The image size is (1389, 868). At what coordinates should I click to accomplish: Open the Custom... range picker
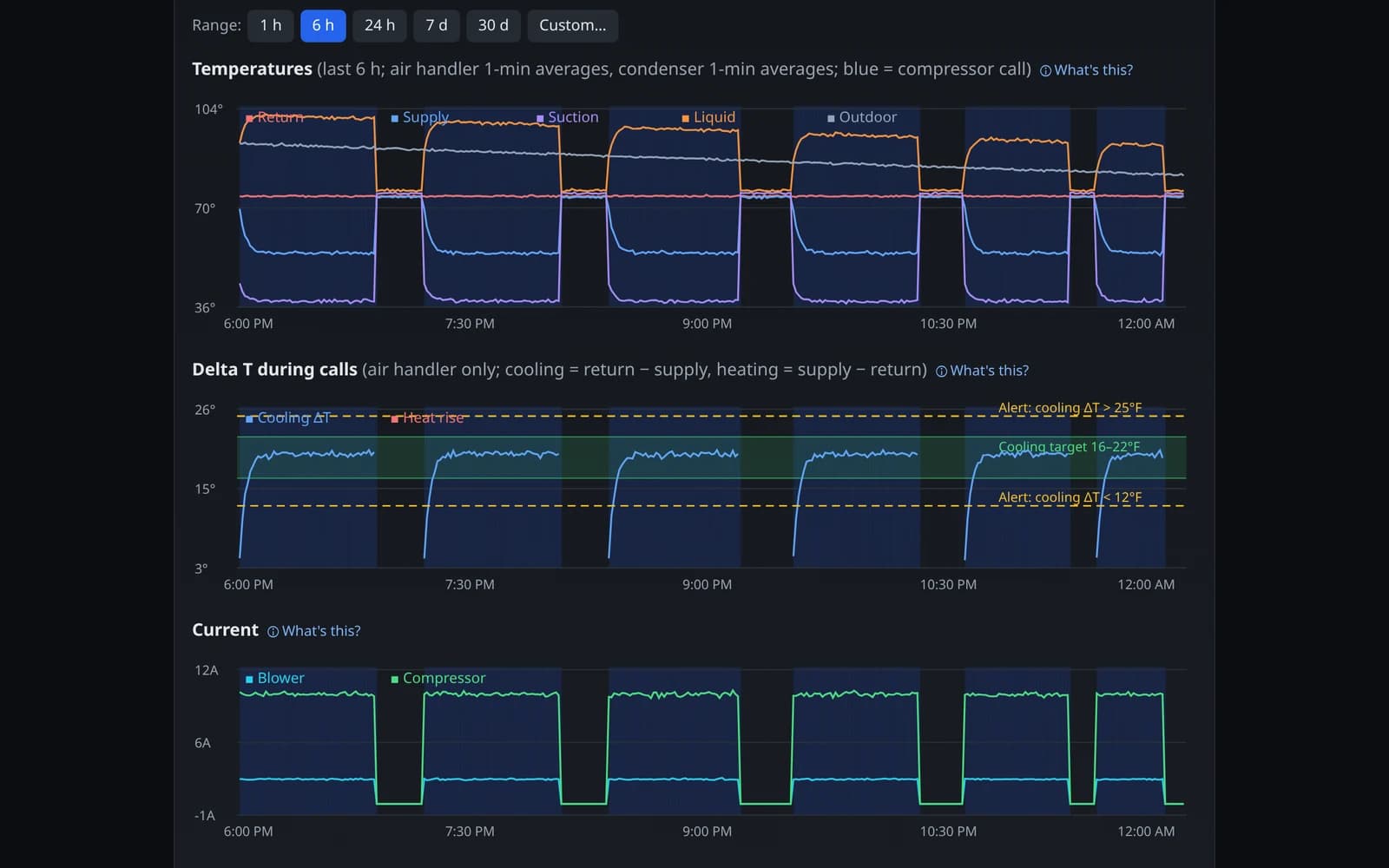click(573, 25)
